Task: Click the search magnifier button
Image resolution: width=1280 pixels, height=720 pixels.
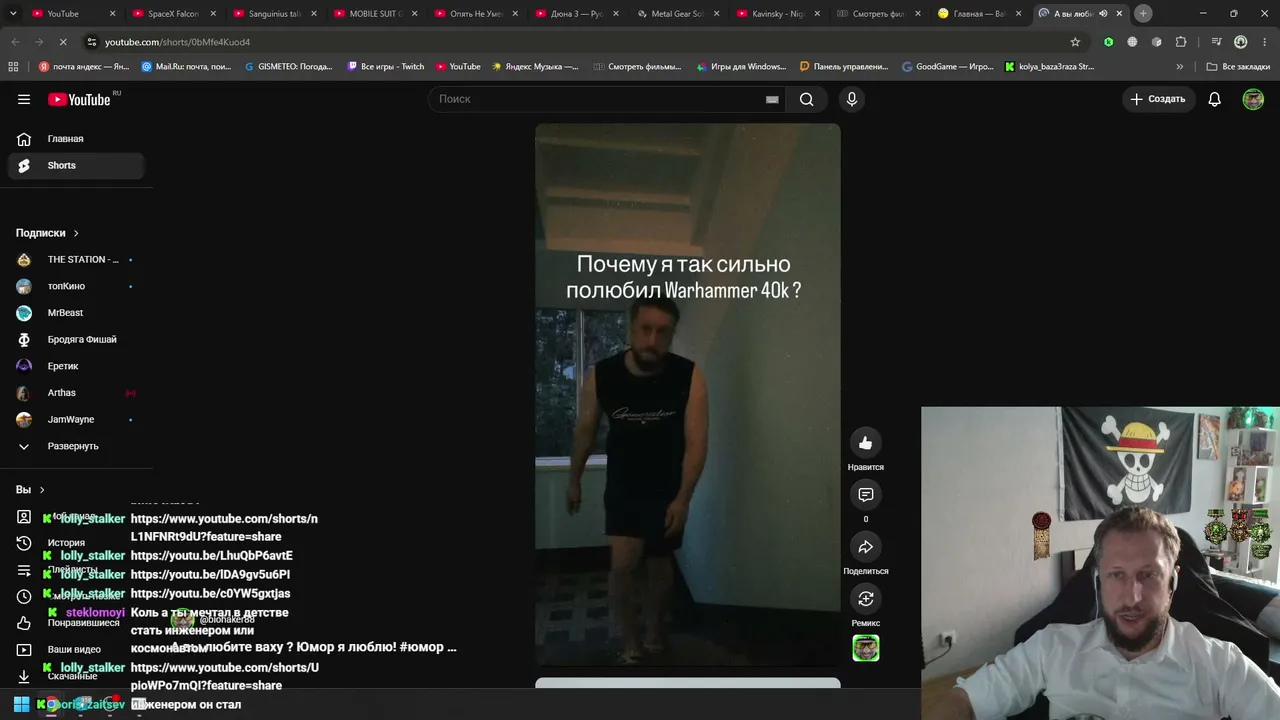Action: [807, 99]
